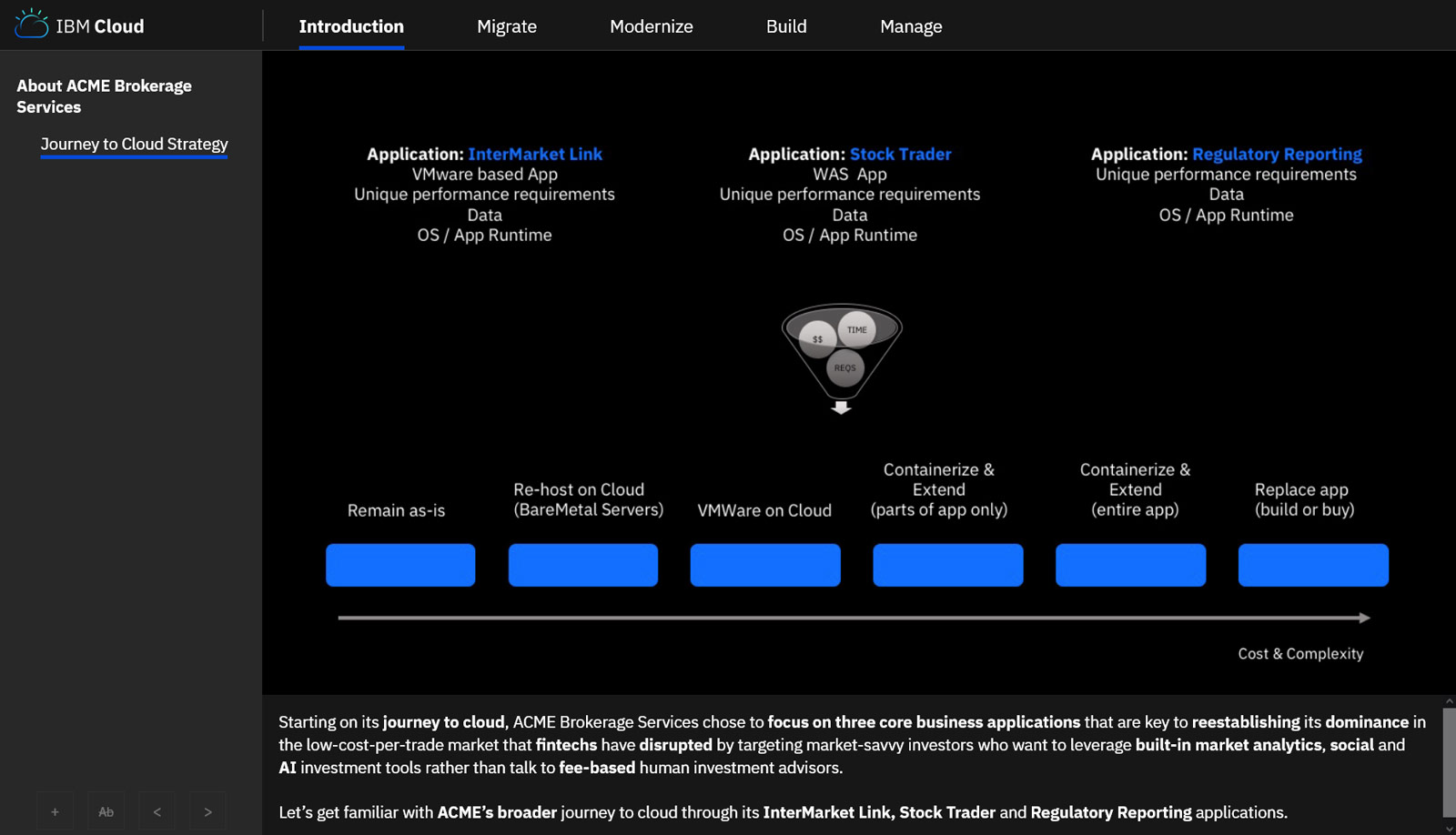Screen dimensions: 1456x835
Task: Open the Manage tab
Action: [911, 26]
